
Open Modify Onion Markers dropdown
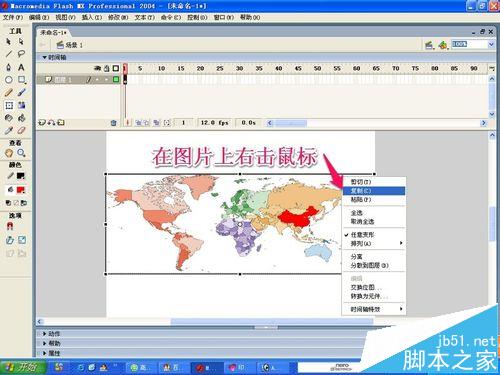tap(167, 123)
